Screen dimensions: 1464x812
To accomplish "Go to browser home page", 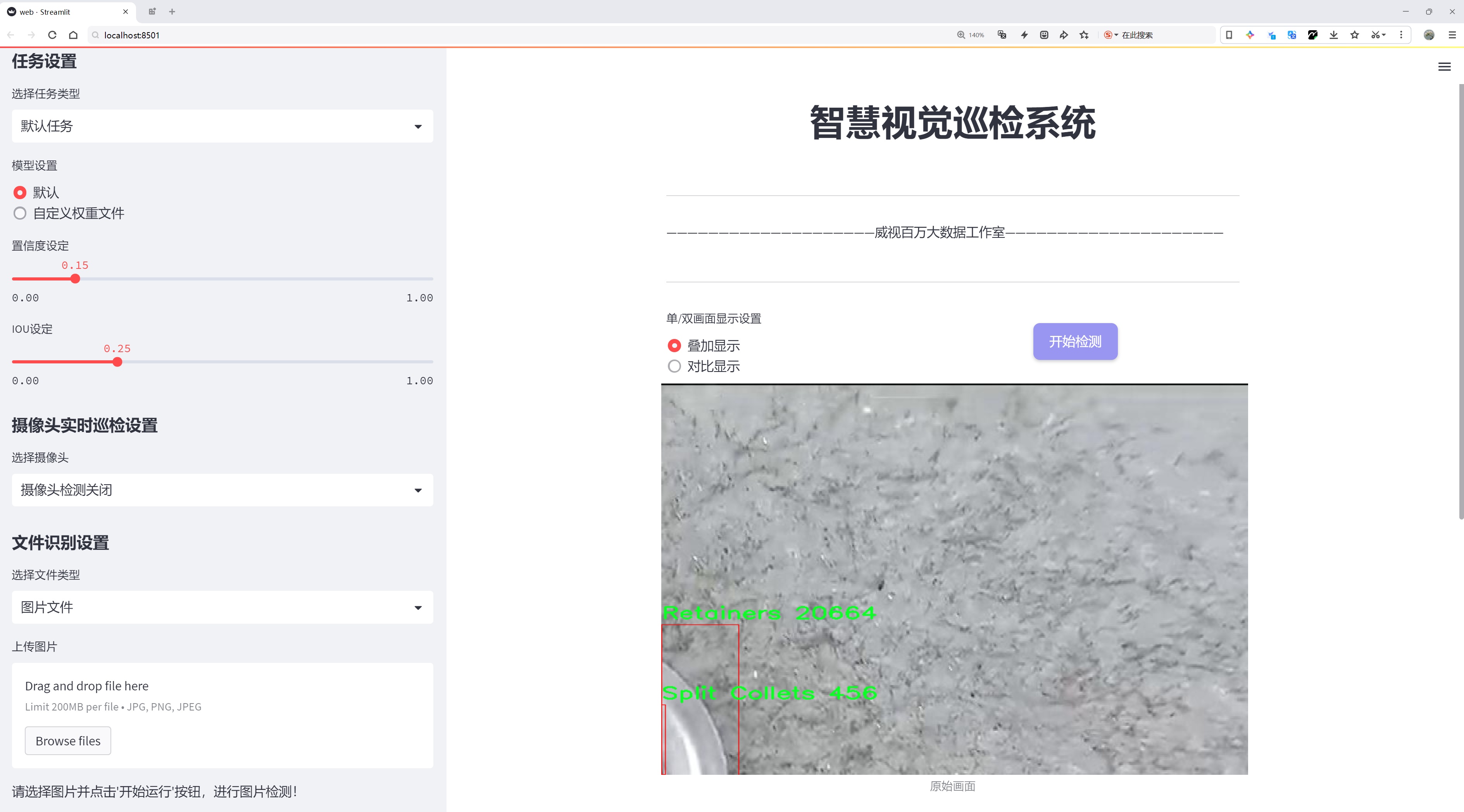I will click(x=73, y=35).
